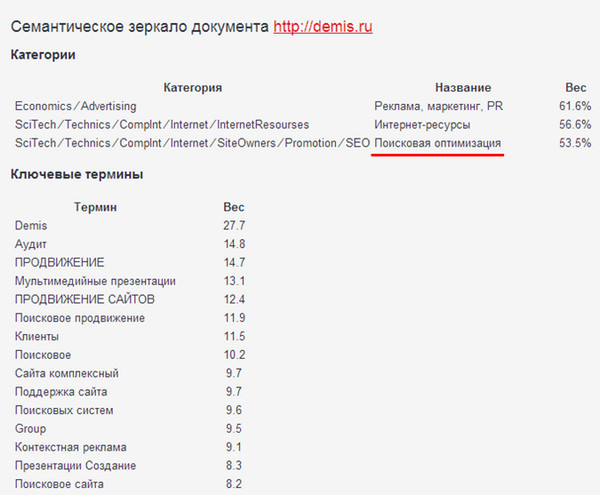Viewport: 600px width, 495px height.
Task: Click the SciTech category path ending in SEO
Action: pyautogui.click(x=192, y=144)
